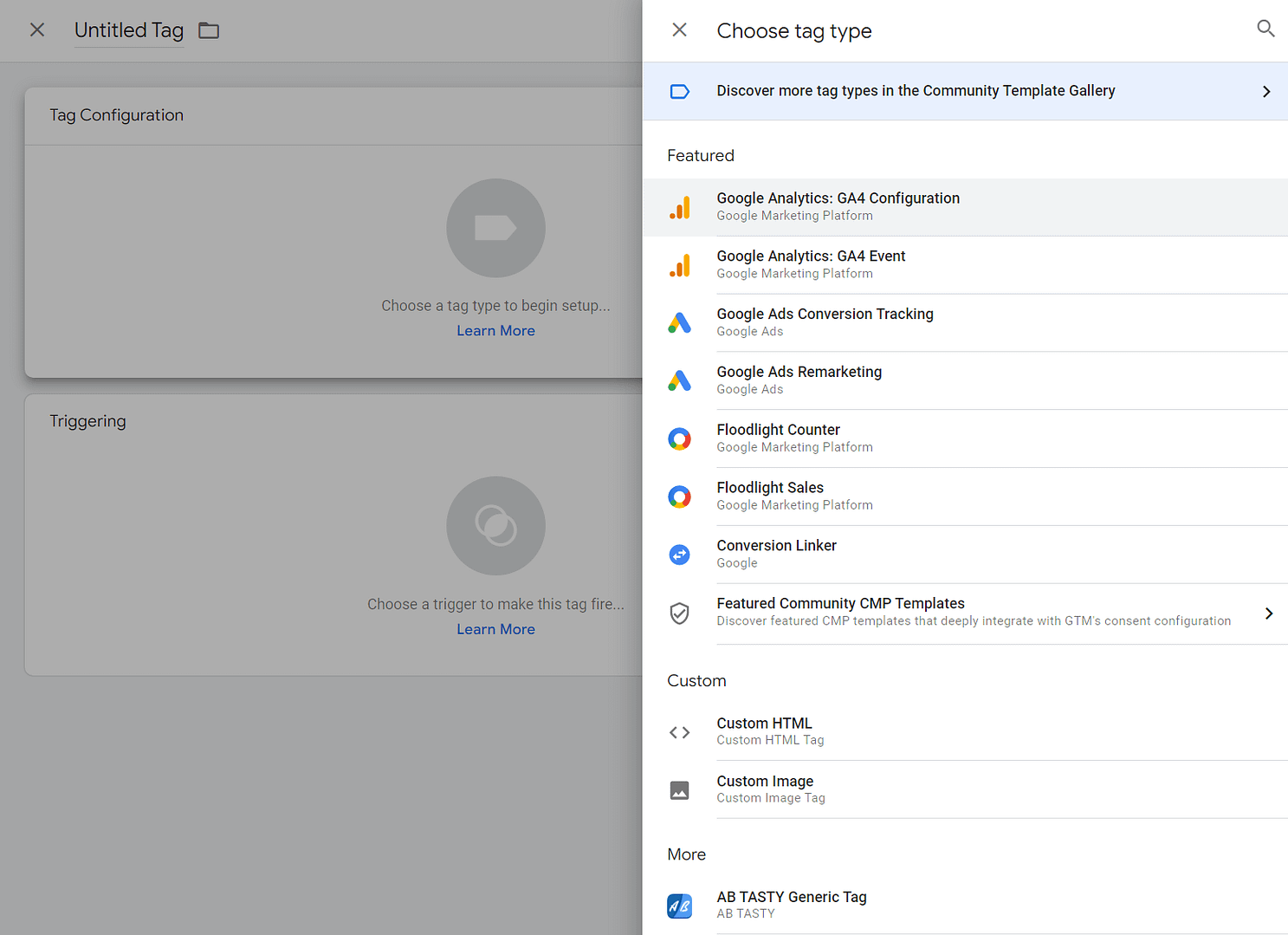The height and width of the screenshot is (935, 1288).
Task: Select the Conversion Linker icon
Action: click(680, 555)
